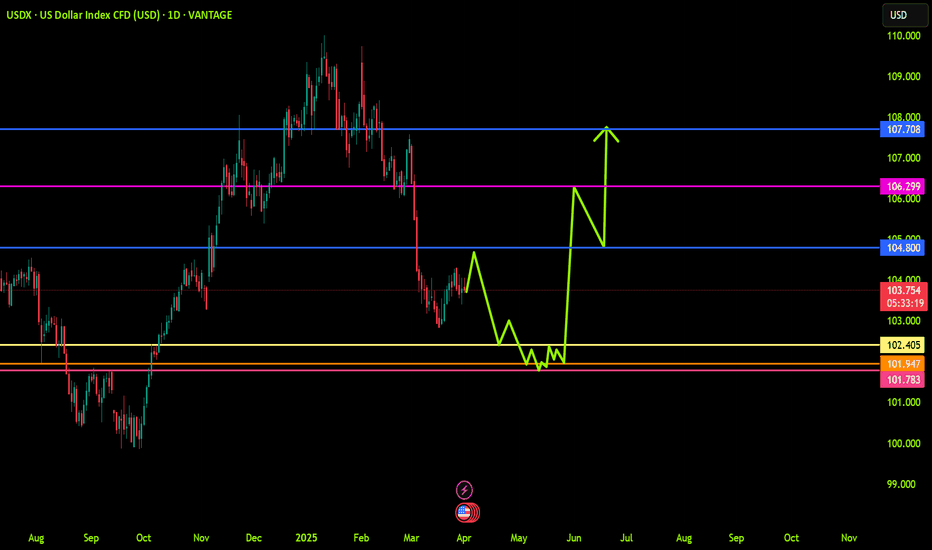Click the USDX US Dollar Index CFD title
This screenshot has height=550, width=932.
coord(119,15)
